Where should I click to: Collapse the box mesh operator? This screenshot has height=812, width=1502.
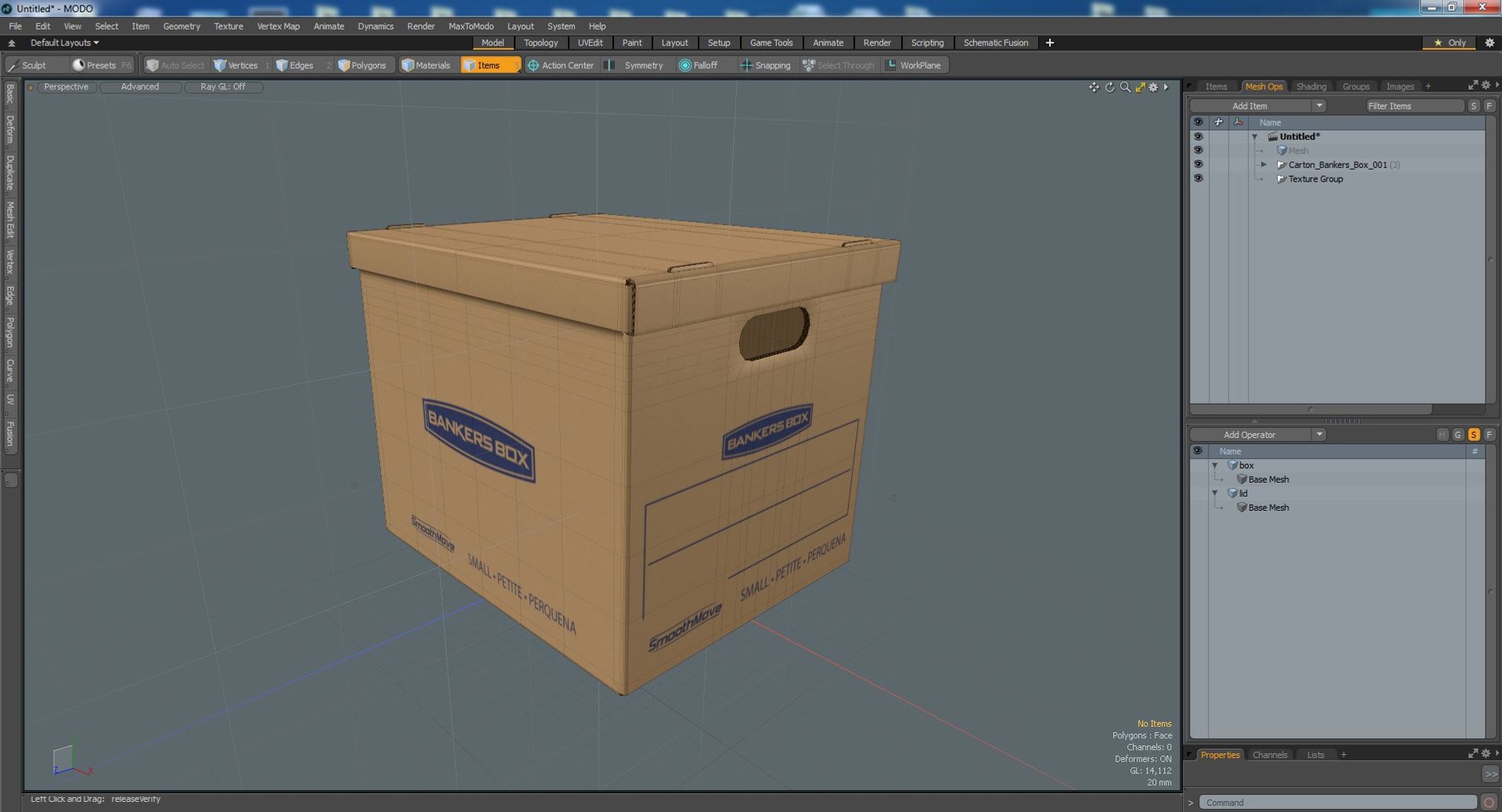click(x=1215, y=465)
